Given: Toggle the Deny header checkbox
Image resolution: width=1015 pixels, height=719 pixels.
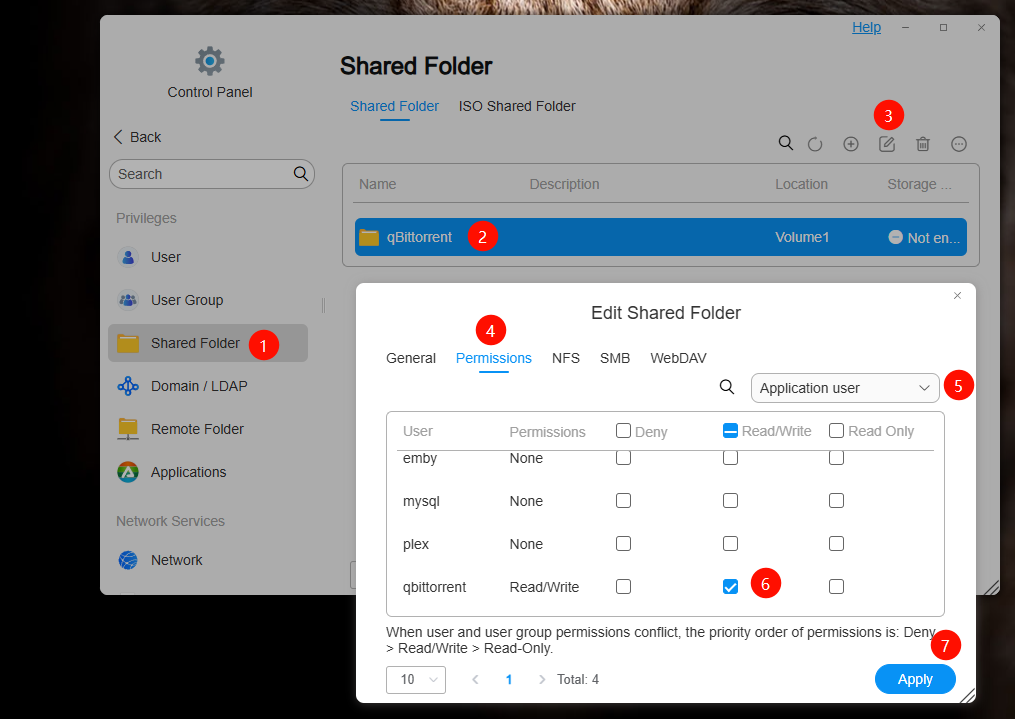Looking at the screenshot, I should coord(623,430).
